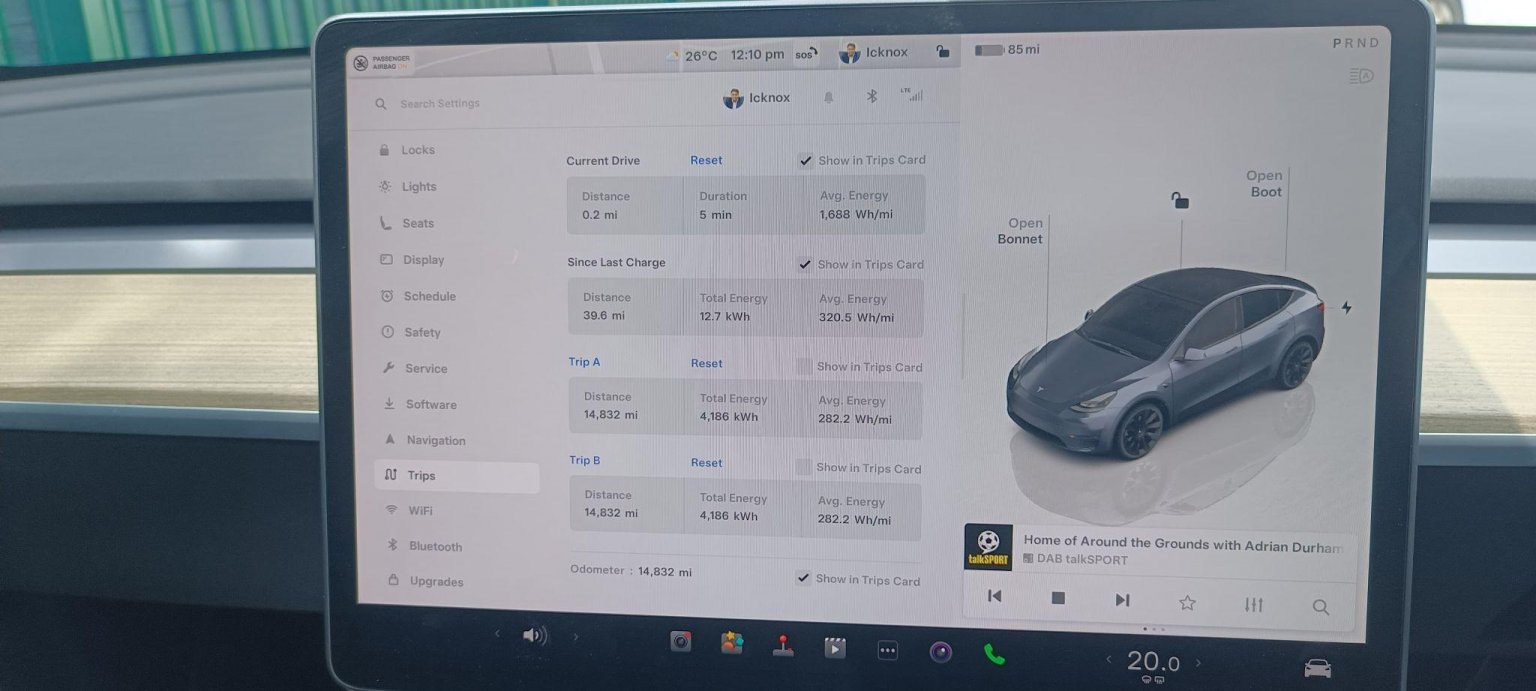Tap the talkSPORT station logo
This screenshot has height=691, width=1536.
pos(988,548)
